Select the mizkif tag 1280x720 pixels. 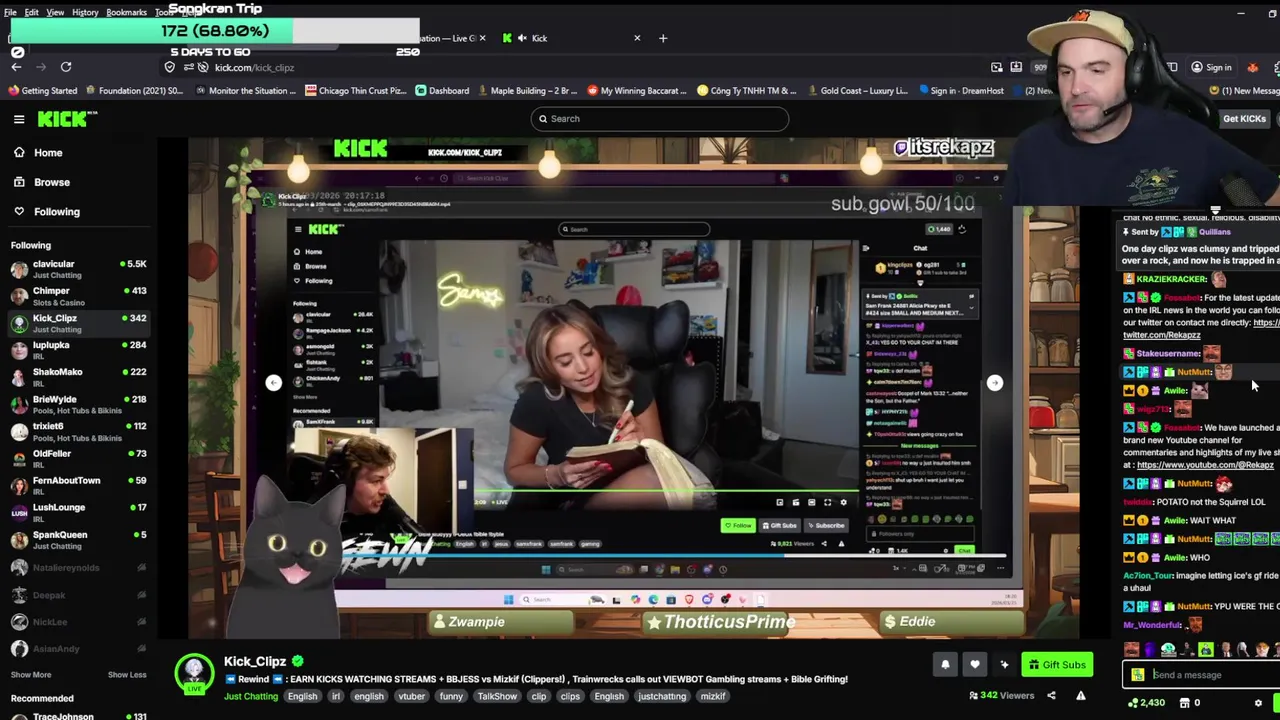click(x=713, y=696)
